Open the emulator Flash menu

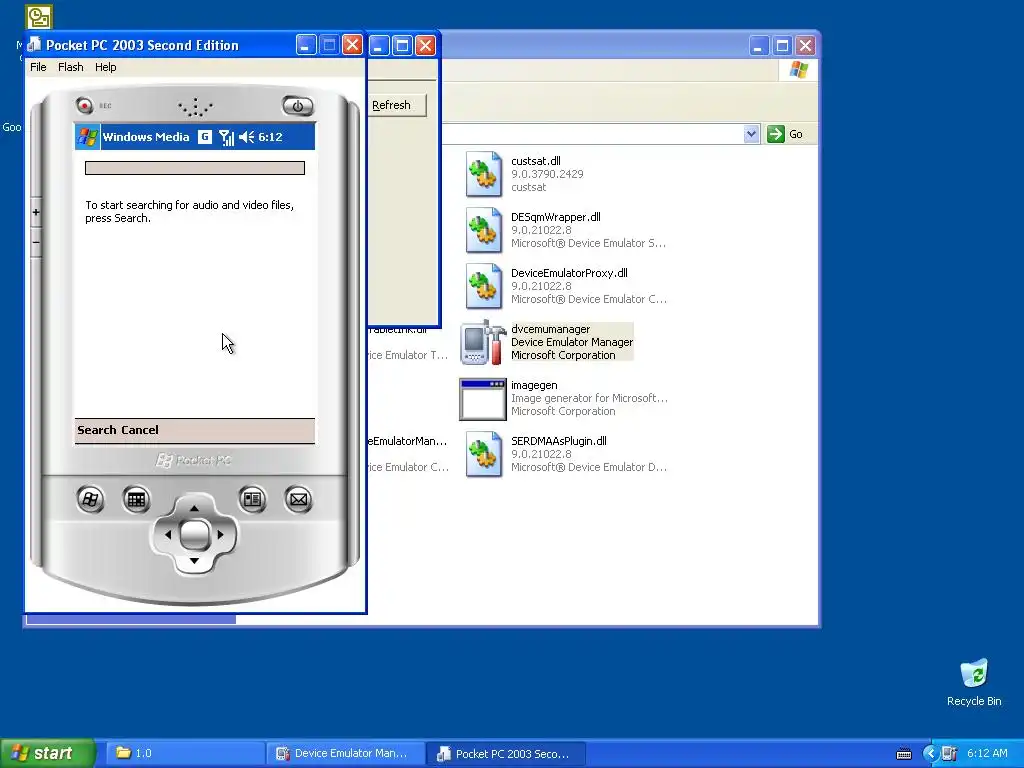coord(71,67)
